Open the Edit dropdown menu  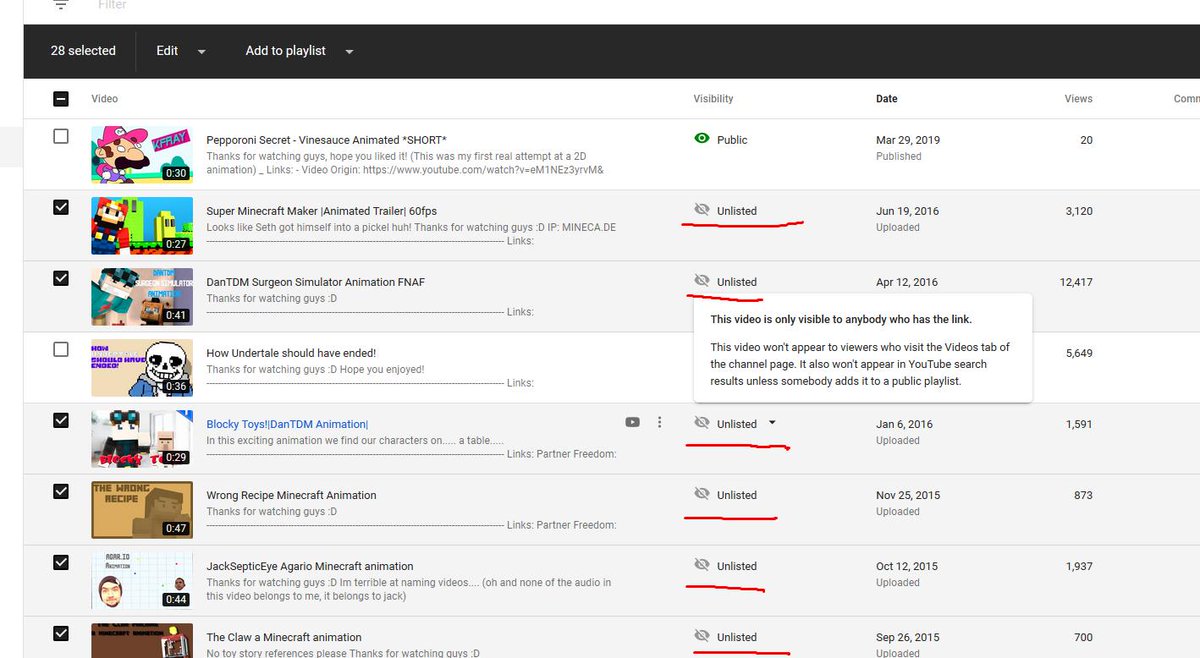pos(181,51)
